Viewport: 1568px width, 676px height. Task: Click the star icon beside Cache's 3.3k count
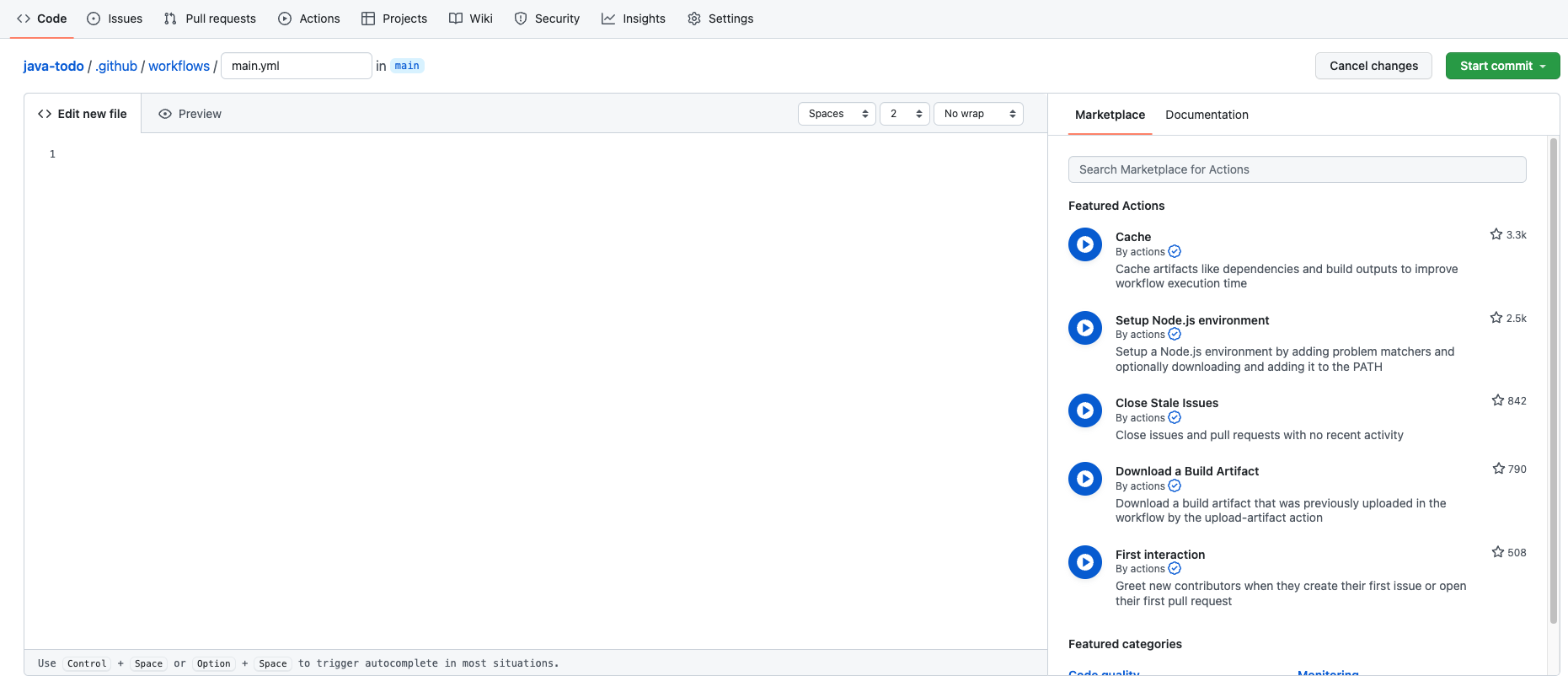tap(1496, 234)
